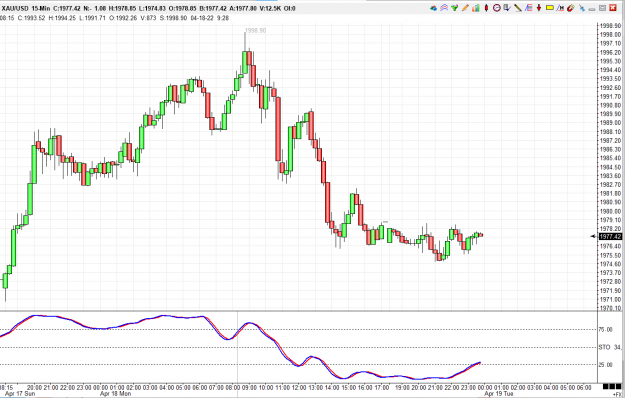Click the 1998.00 price axis label

(x=610, y=35)
